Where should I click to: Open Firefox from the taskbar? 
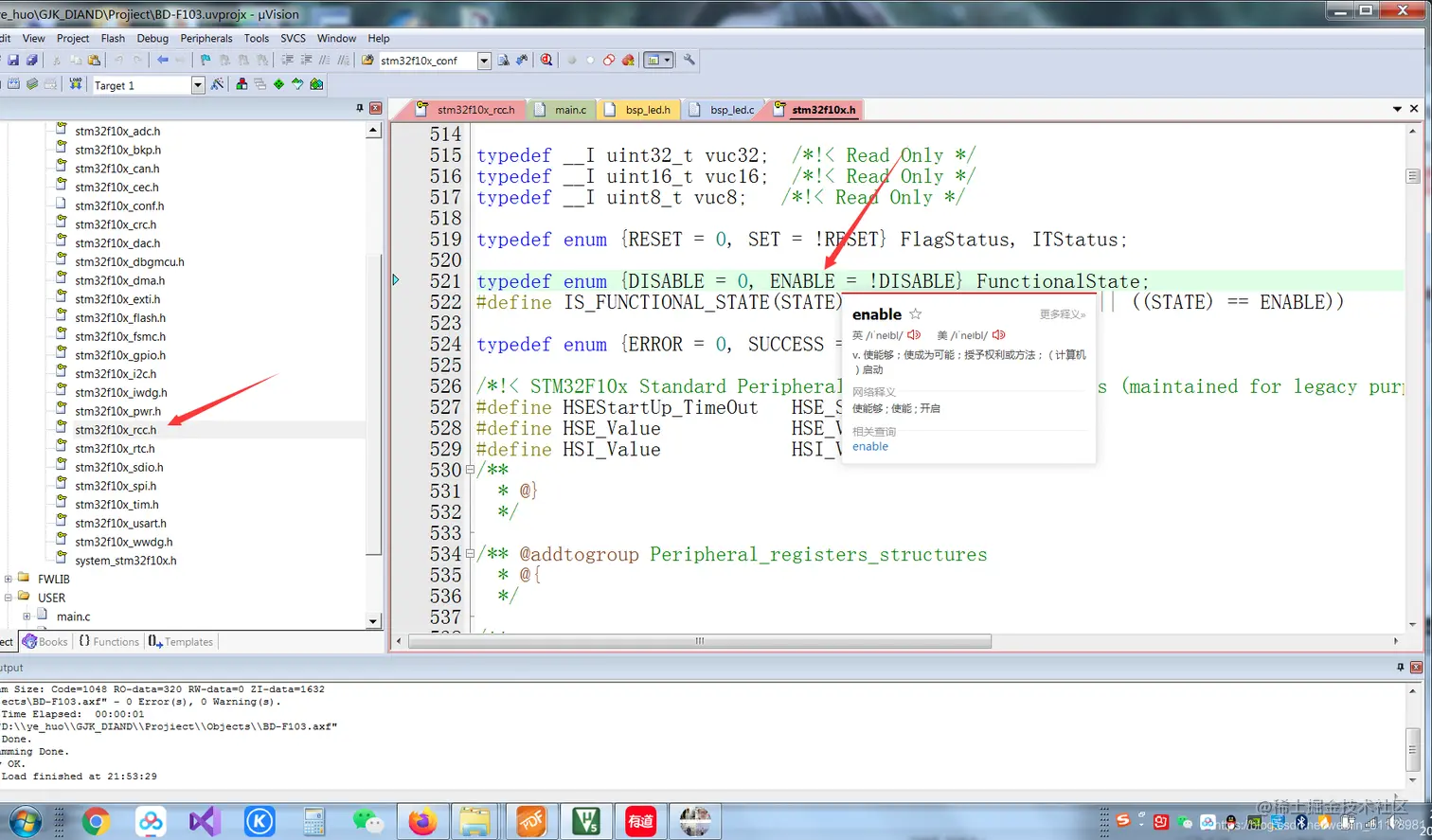pyautogui.click(x=422, y=821)
